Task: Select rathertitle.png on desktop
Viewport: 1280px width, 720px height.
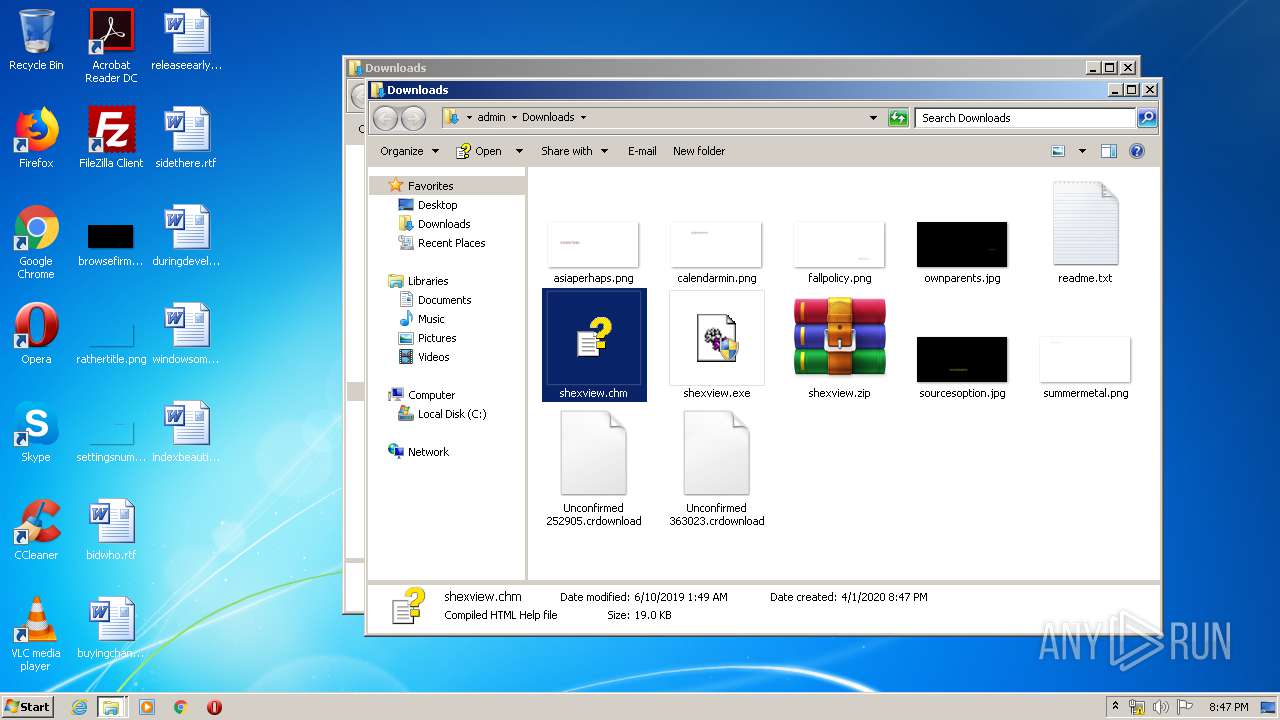Action: (x=111, y=340)
